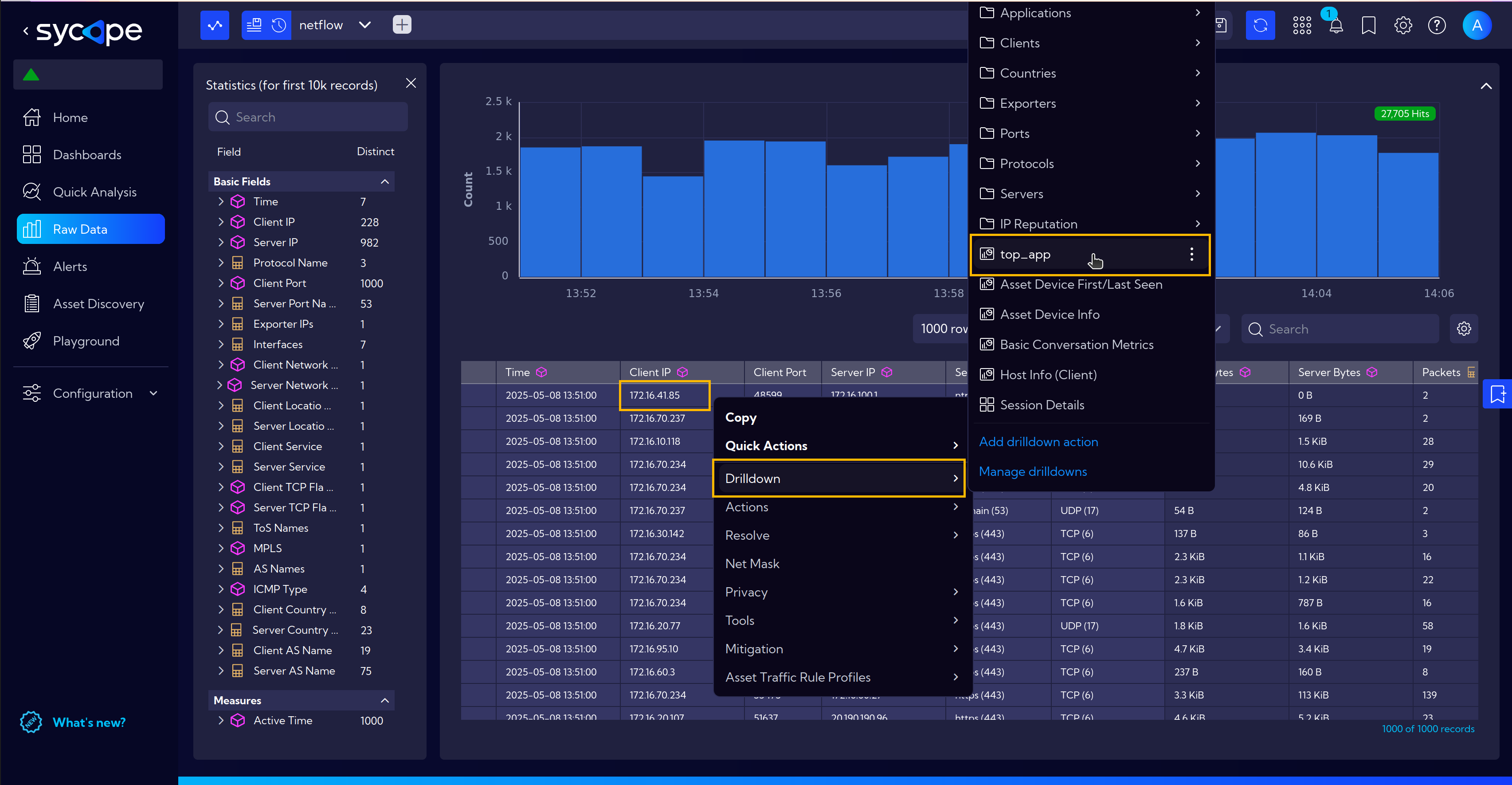Open the notifications bell
1512x785 pixels.
[1336, 25]
